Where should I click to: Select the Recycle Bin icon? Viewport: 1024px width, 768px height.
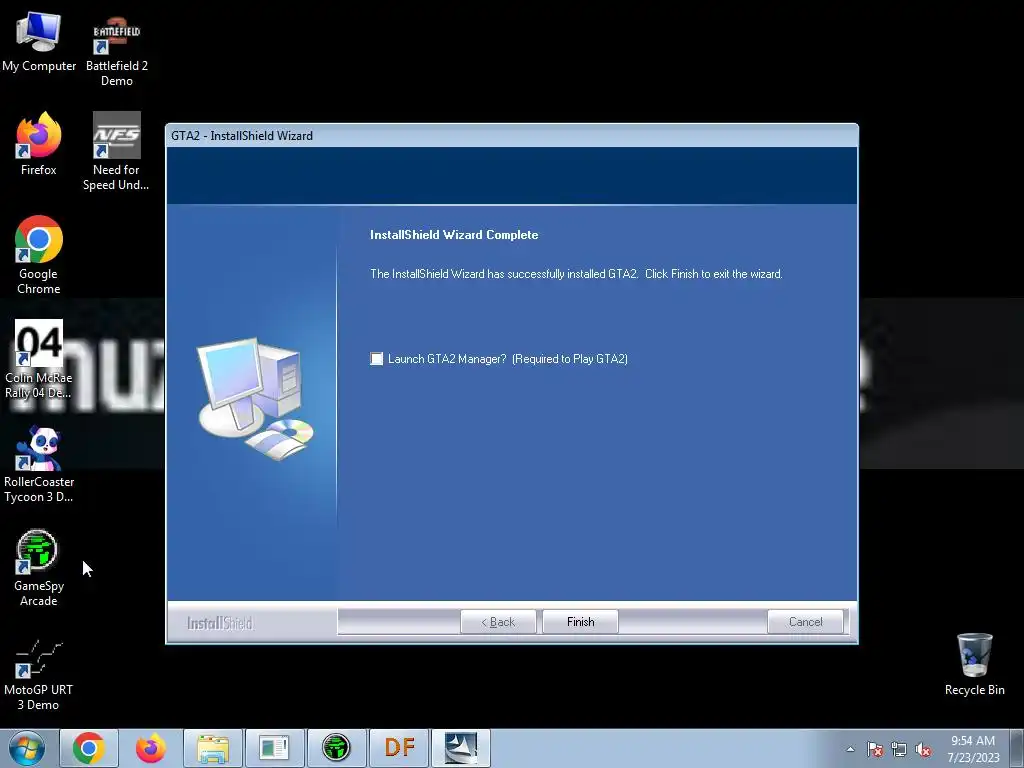974,664
